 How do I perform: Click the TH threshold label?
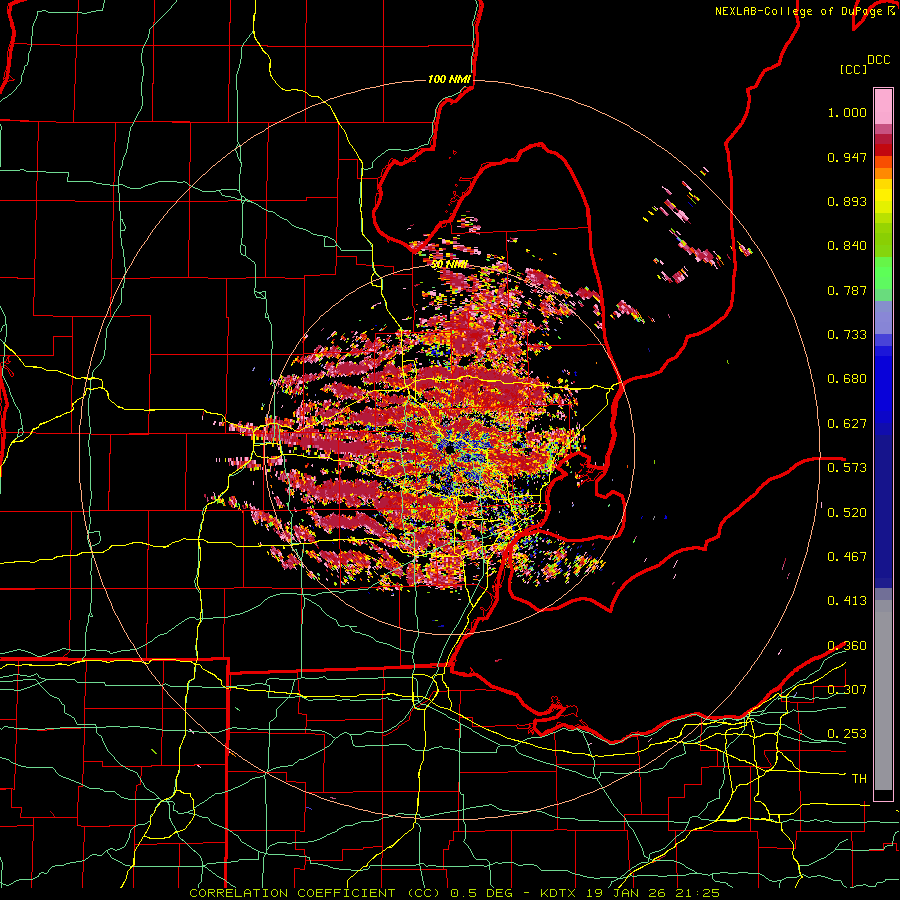(859, 779)
